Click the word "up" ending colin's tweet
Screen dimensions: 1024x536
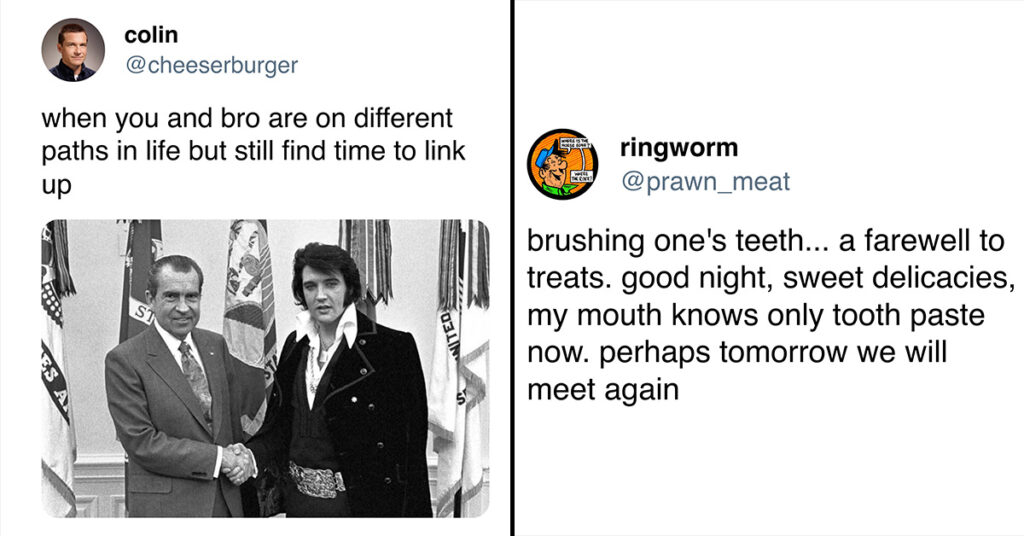56,186
